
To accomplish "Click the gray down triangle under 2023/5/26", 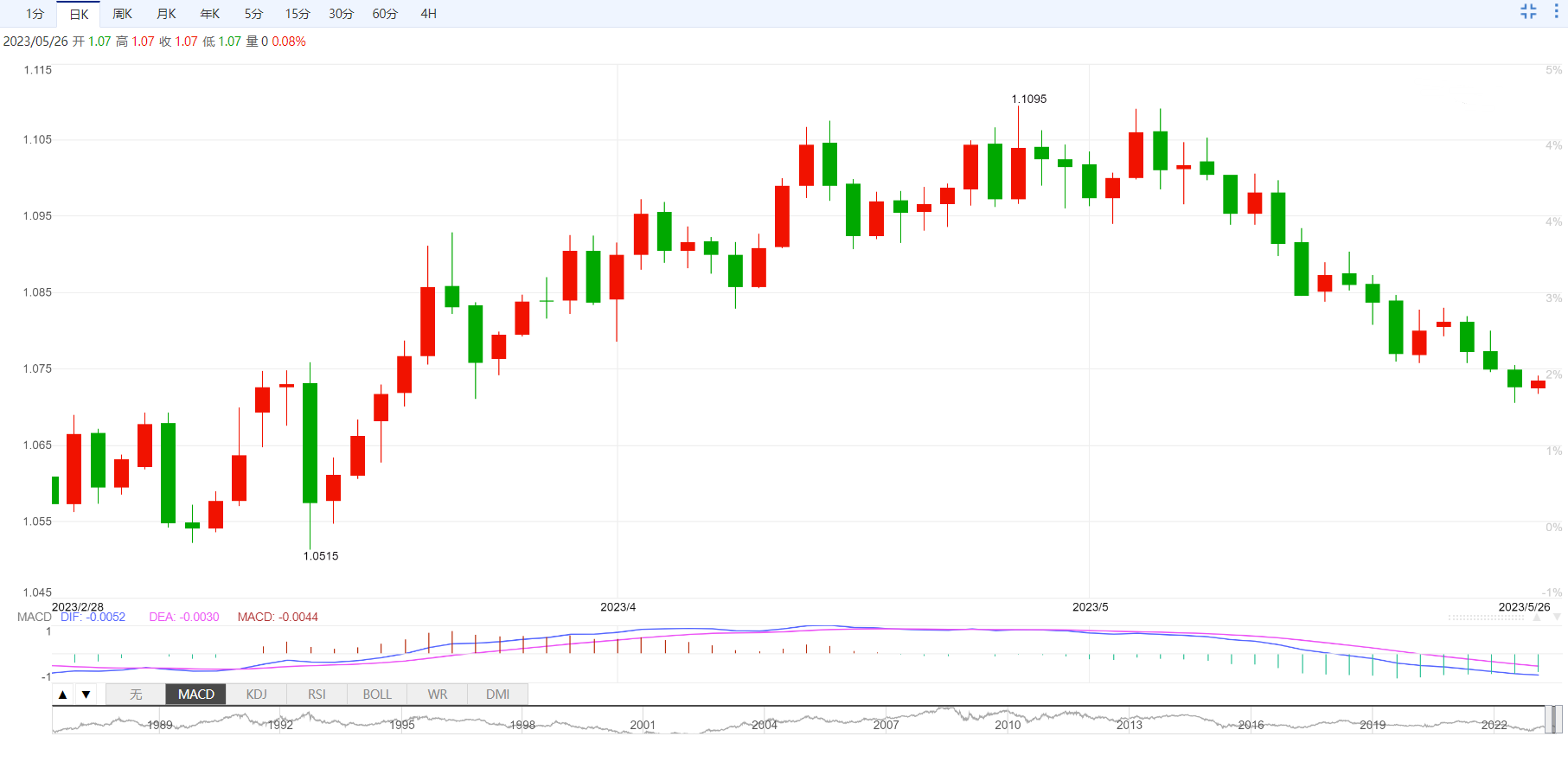I will pyautogui.click(x=1557, y=618).
